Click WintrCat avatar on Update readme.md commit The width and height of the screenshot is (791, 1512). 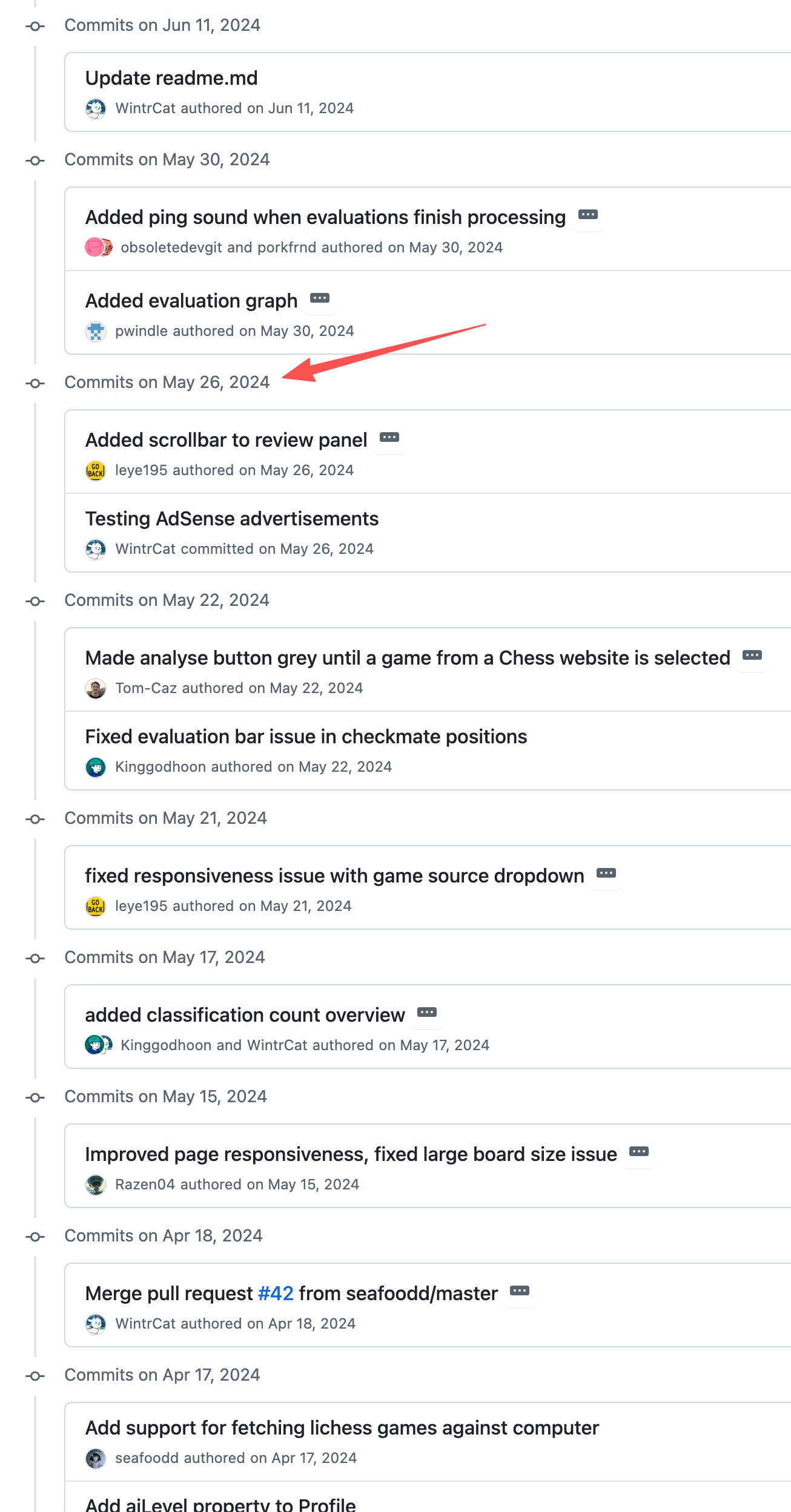point(96,108)
